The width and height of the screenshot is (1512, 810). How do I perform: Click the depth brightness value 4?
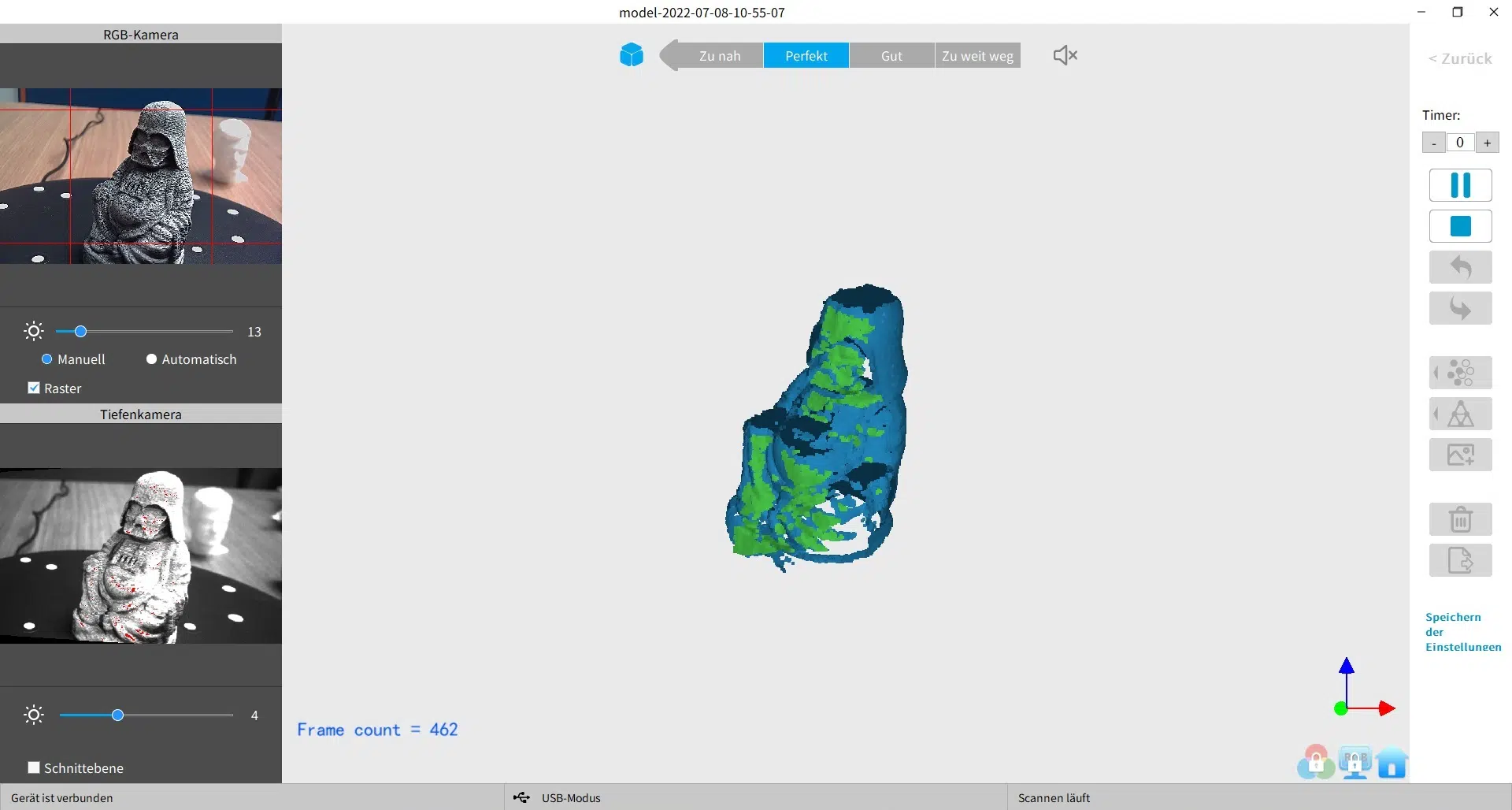[x=254, y=715]
